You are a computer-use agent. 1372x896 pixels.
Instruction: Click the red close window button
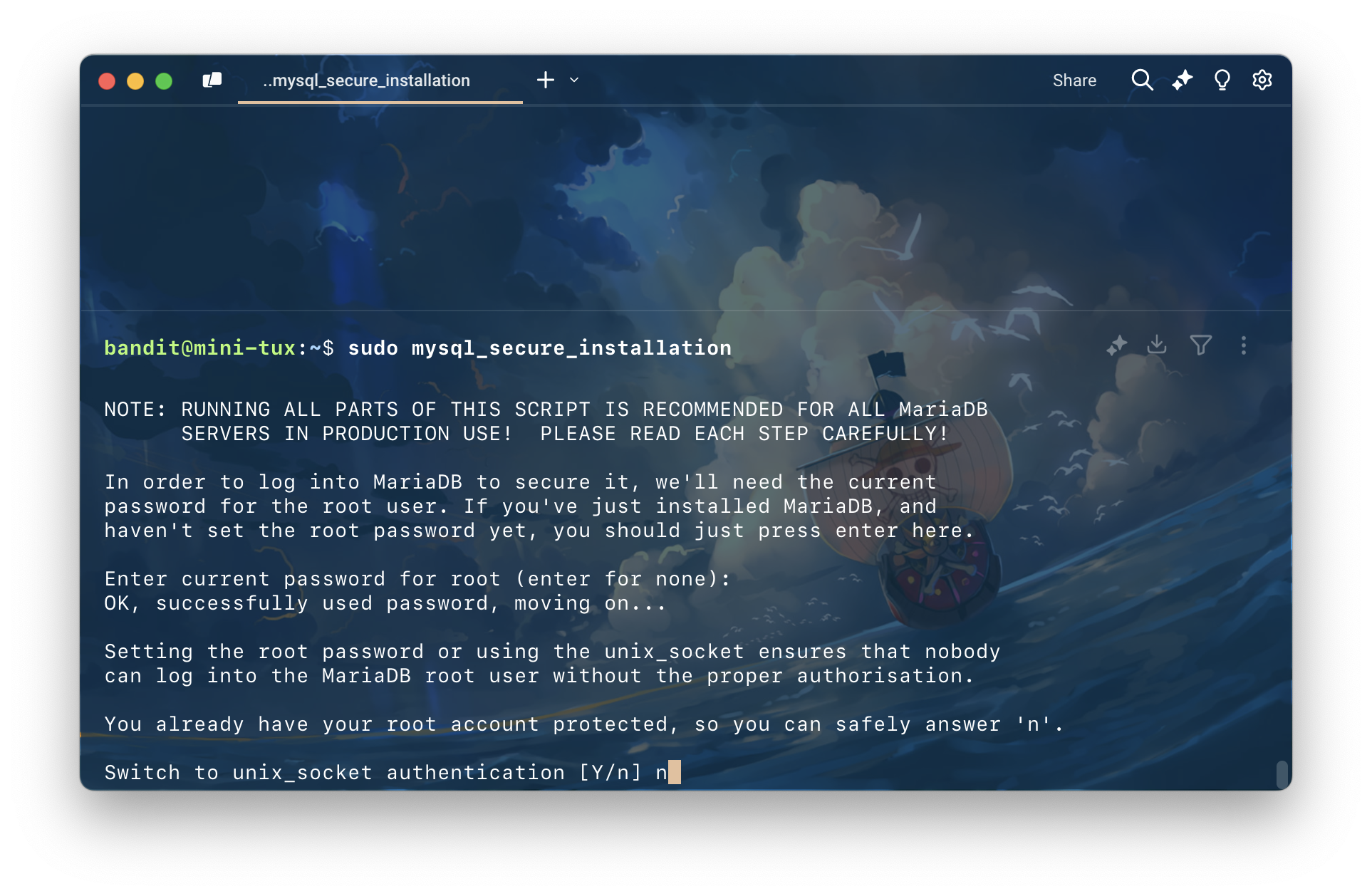[107, 80]
